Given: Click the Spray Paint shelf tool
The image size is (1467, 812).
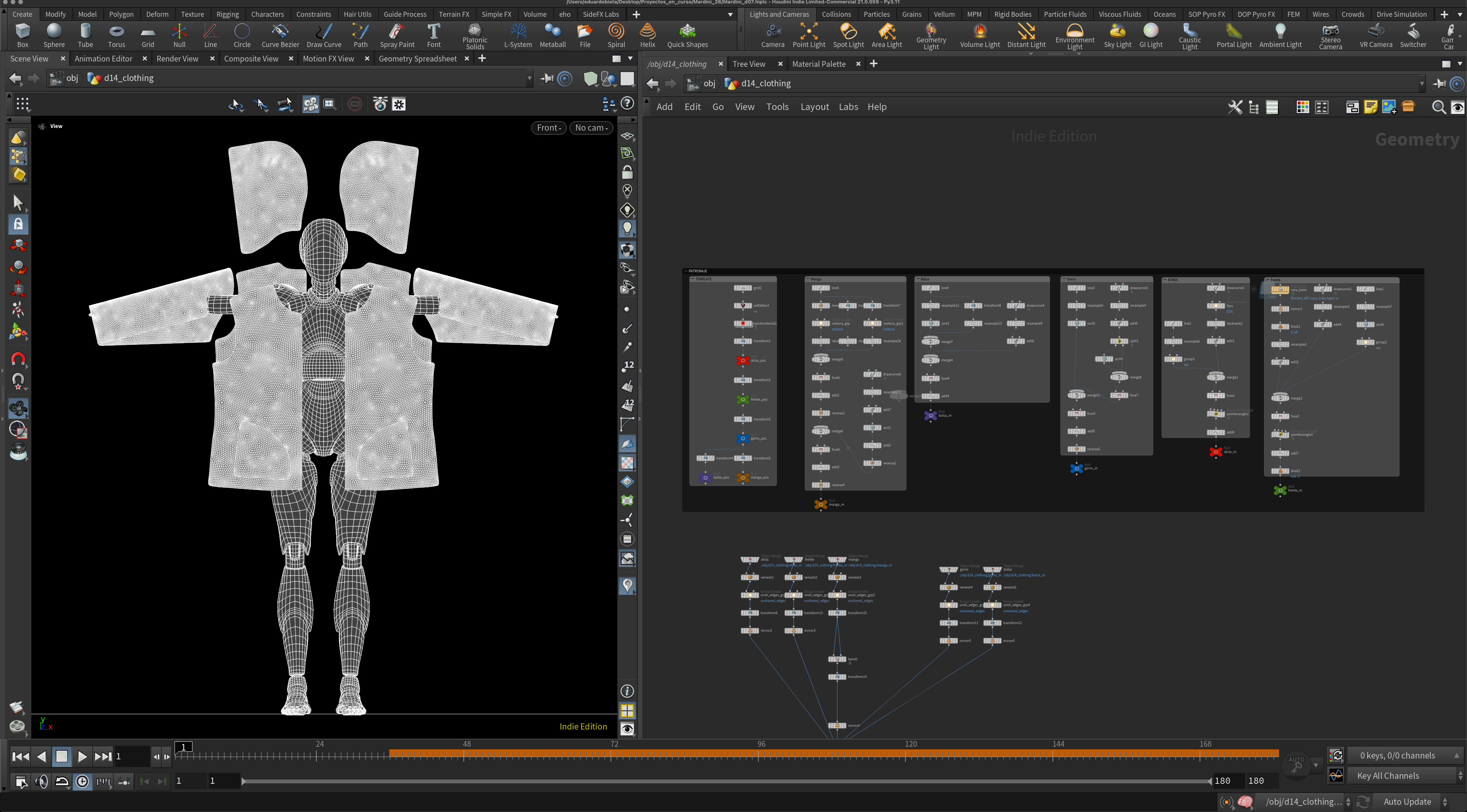Looking at the screenshot, I should tap(397, 35).
